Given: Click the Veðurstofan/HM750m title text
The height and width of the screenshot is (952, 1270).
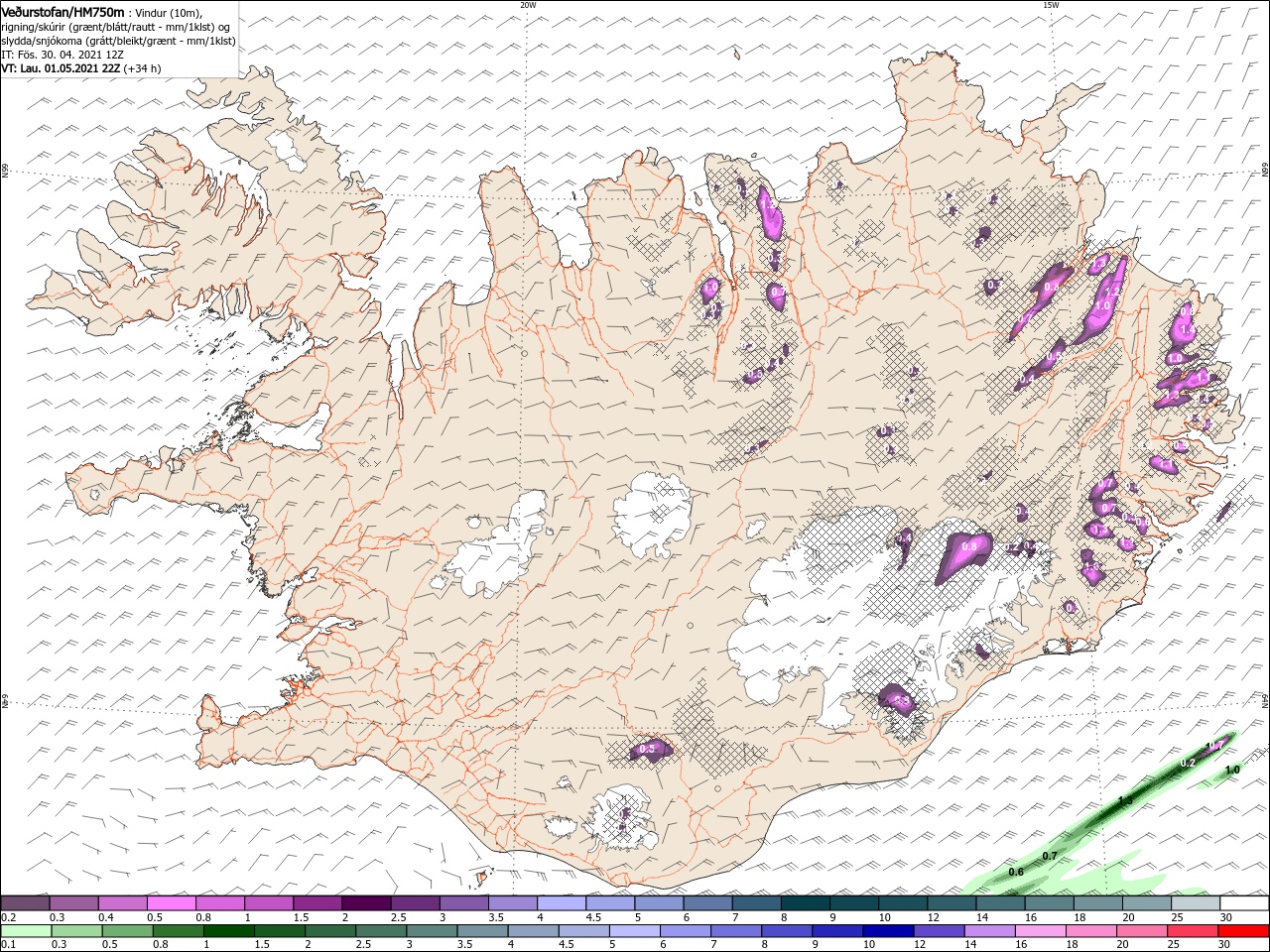Looking at the screenshot, I should 63,11.
